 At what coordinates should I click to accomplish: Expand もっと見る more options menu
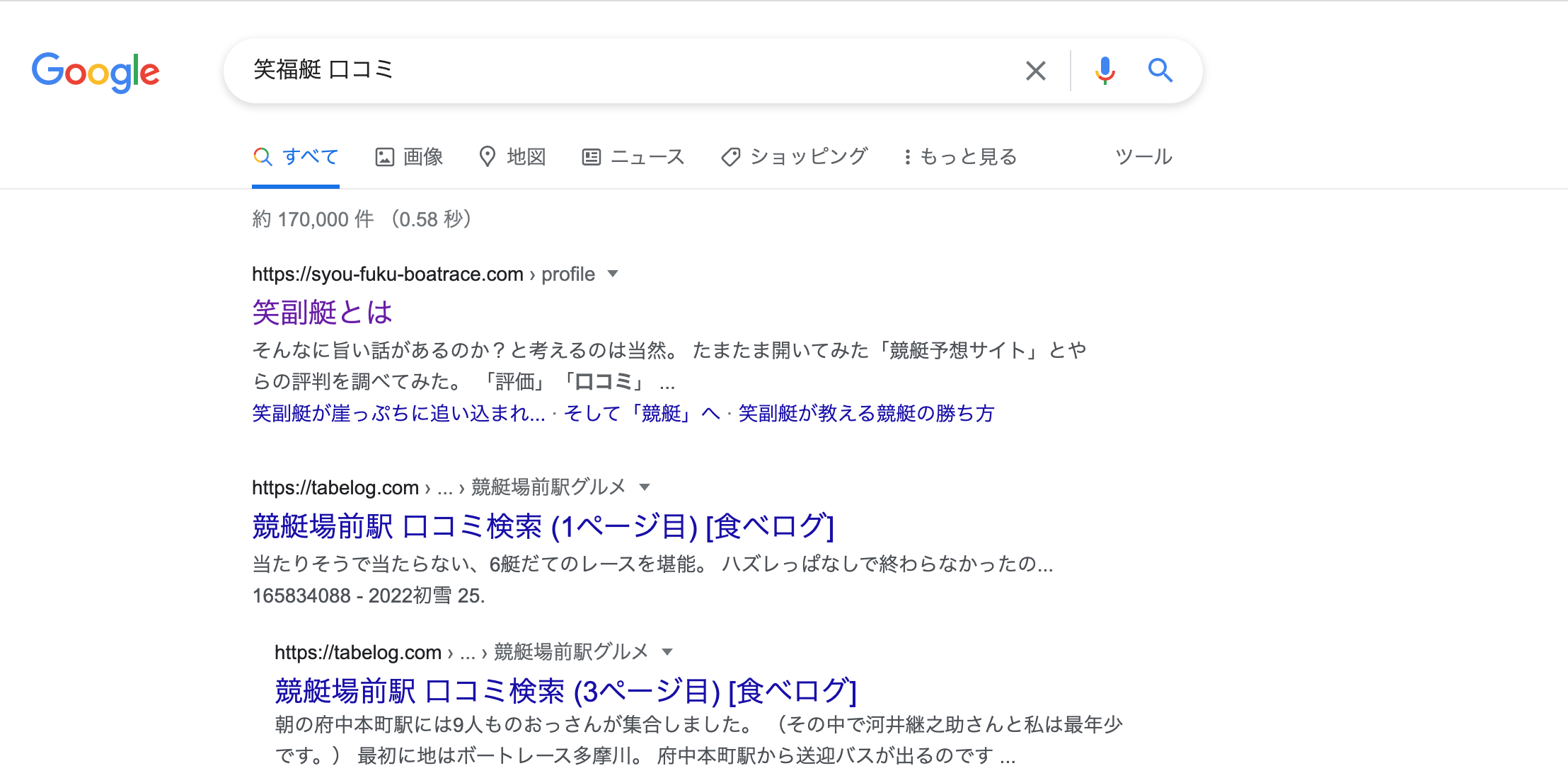(960, 157)
